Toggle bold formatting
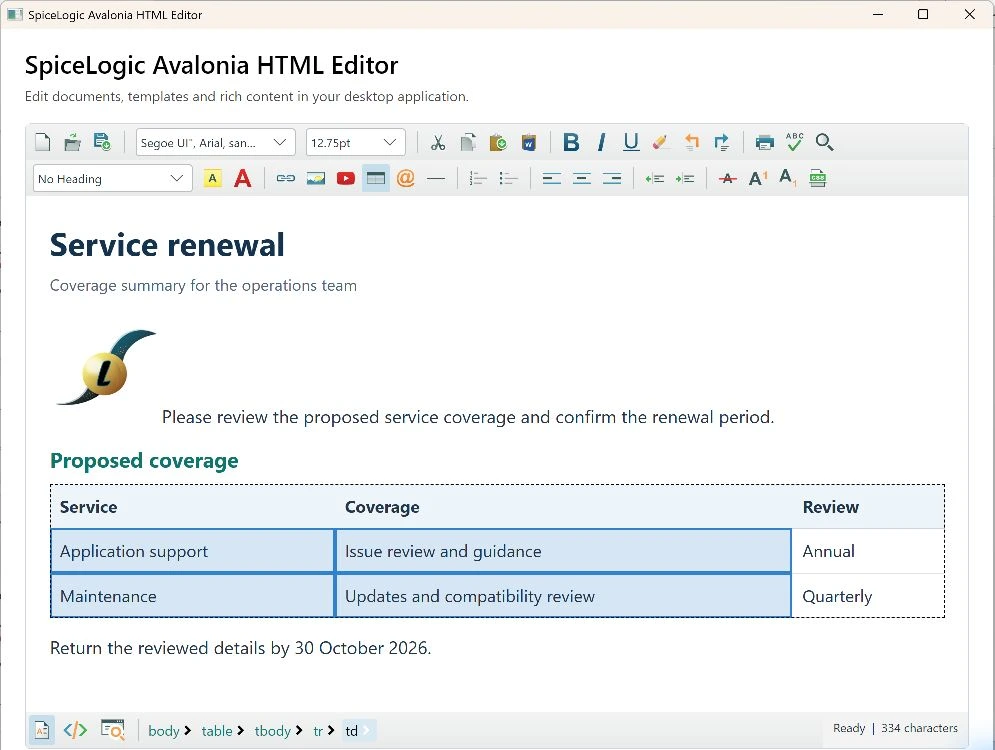The image size is (995, 750). (x=571, y=142)
